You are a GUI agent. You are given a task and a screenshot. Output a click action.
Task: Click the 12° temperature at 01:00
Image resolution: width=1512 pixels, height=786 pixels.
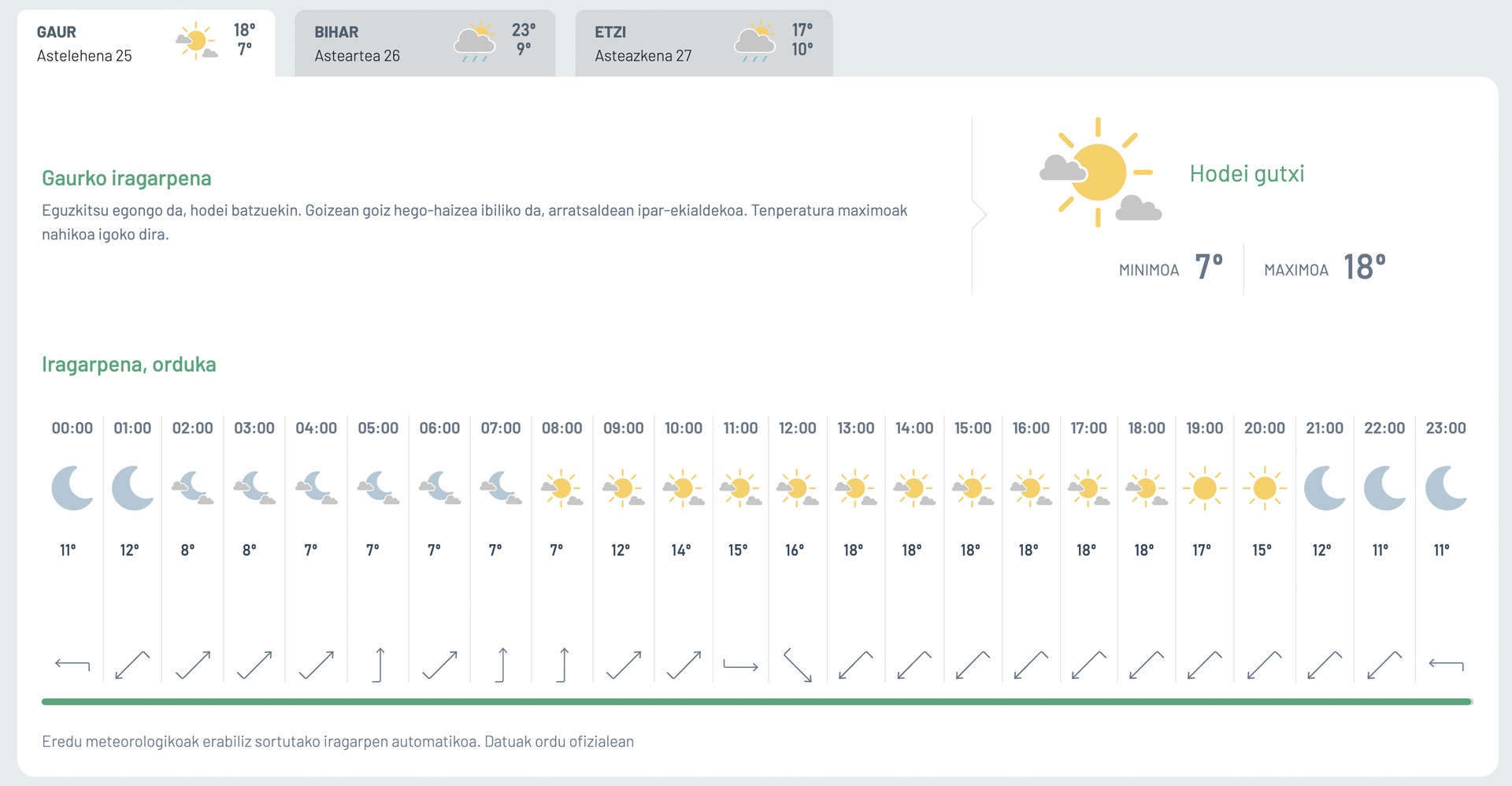pos(129,550)
